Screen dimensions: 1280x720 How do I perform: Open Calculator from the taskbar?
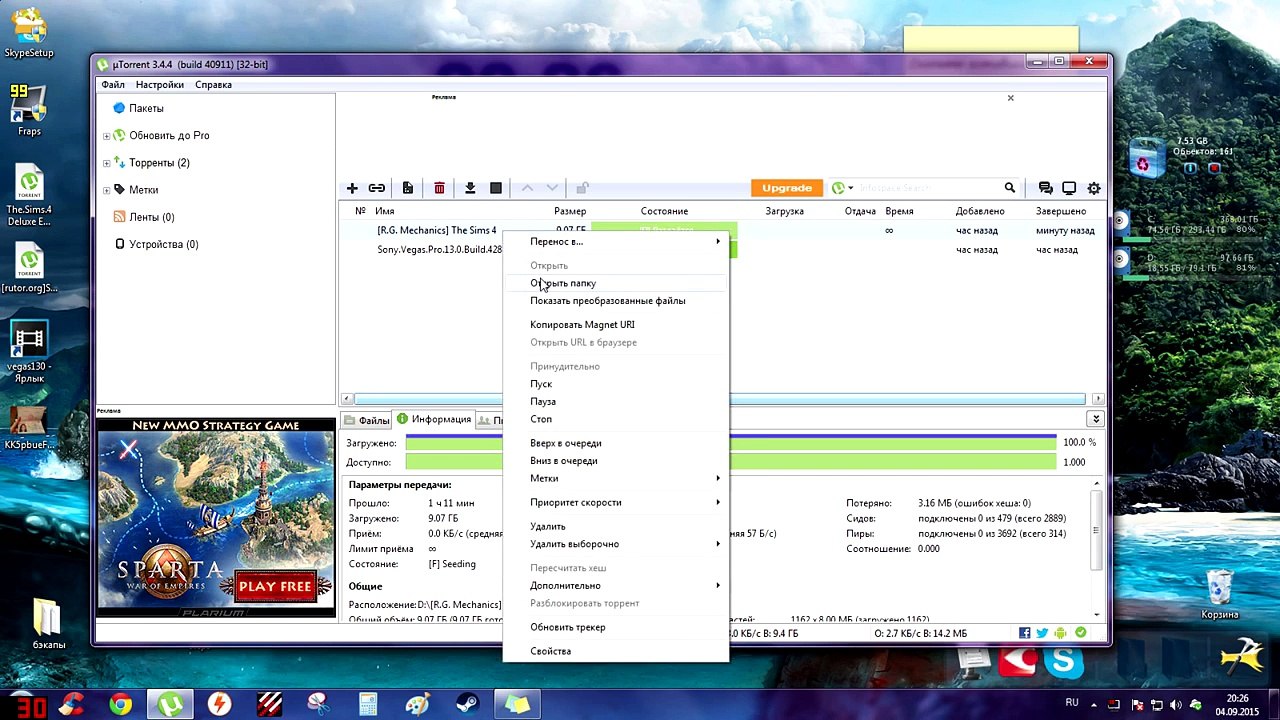click(368, 705)
